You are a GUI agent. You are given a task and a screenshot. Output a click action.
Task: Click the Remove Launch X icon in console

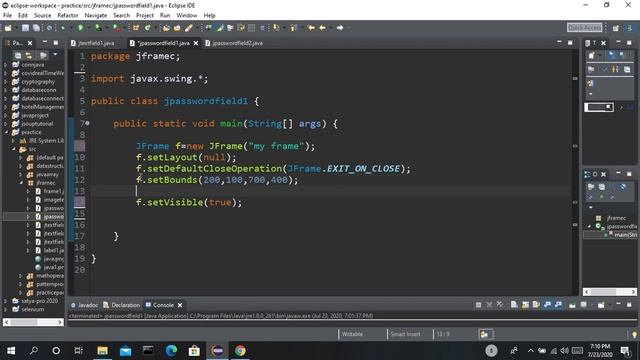pos(489,305)
